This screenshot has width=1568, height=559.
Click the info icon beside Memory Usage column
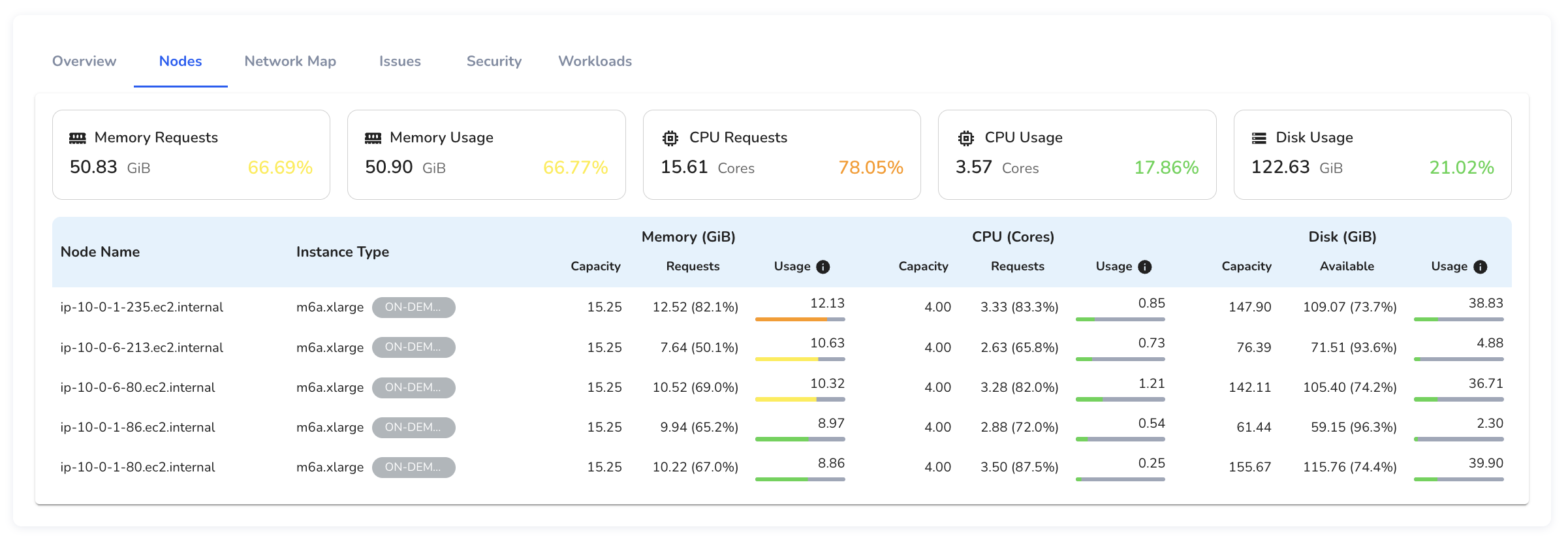pyautogui.click(x=823, y=267)
